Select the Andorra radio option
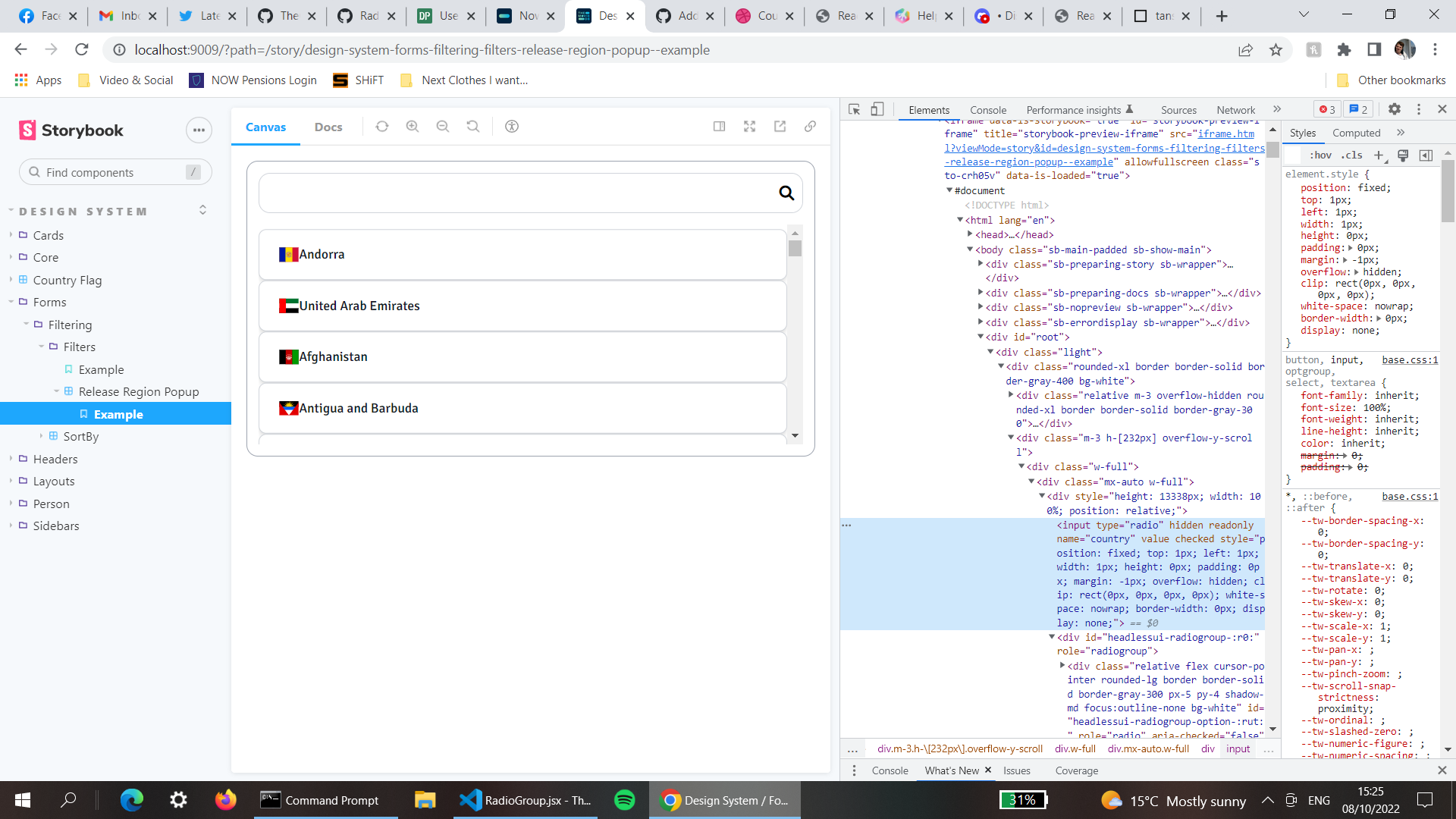Screen dimensions: 1456x819 click(x=522, y=255)
